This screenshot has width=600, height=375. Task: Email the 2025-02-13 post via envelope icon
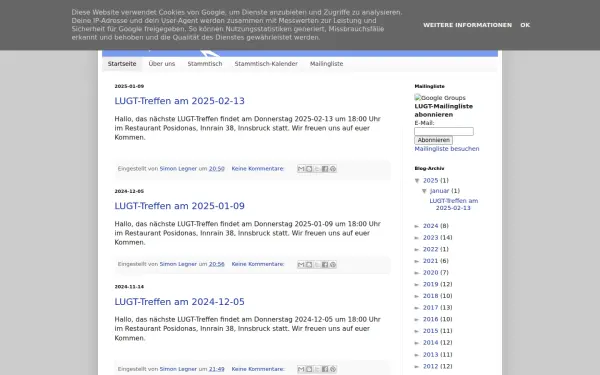click(x=301, y=169)
